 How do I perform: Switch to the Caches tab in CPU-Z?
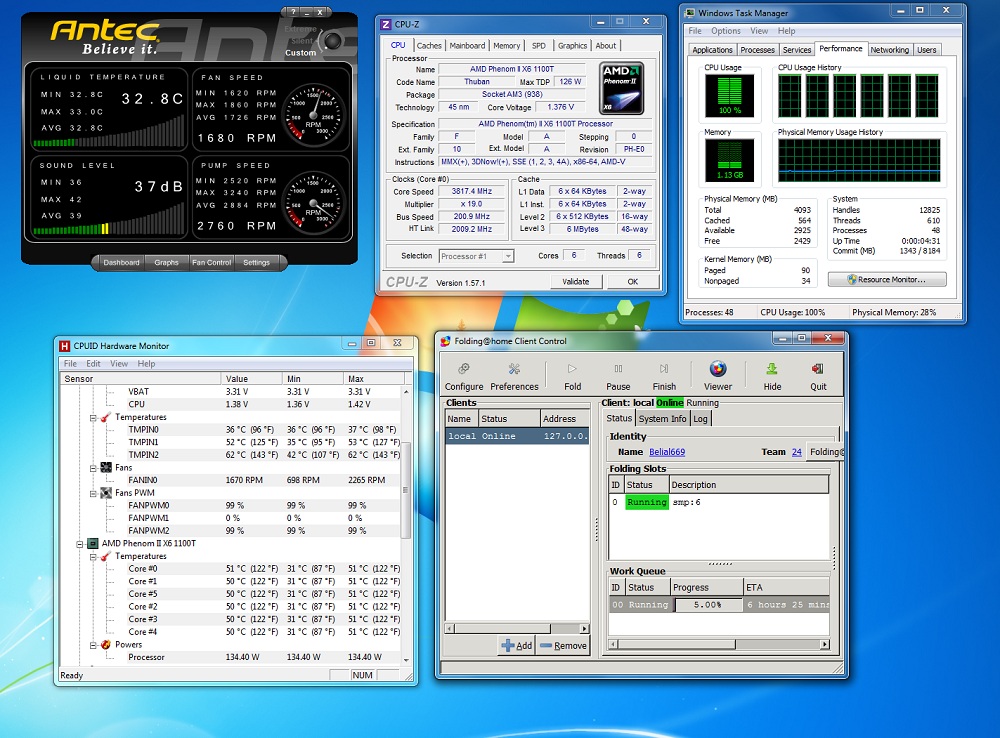429,46
